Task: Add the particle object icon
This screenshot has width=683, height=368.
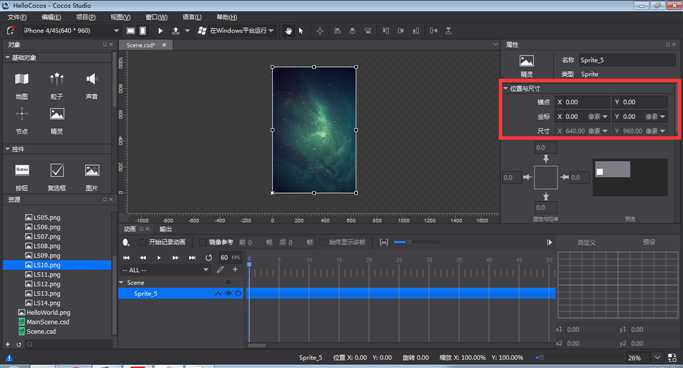Action: (57, 79)
